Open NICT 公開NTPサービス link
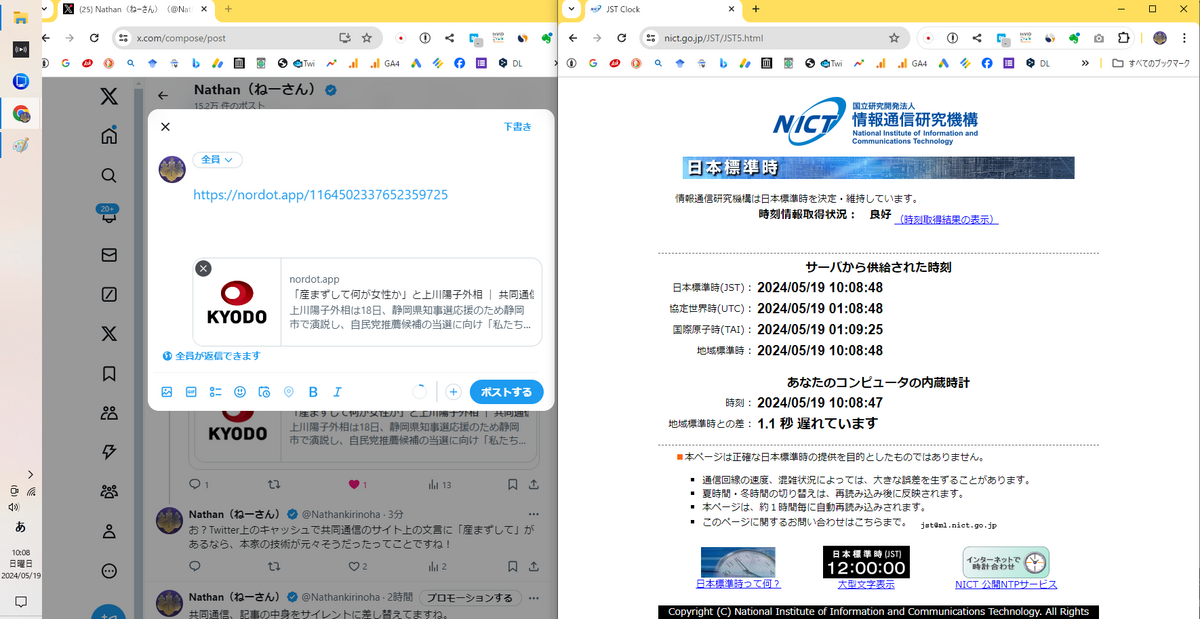The width and height of the screenshot is (1200, 619). 1006,584
